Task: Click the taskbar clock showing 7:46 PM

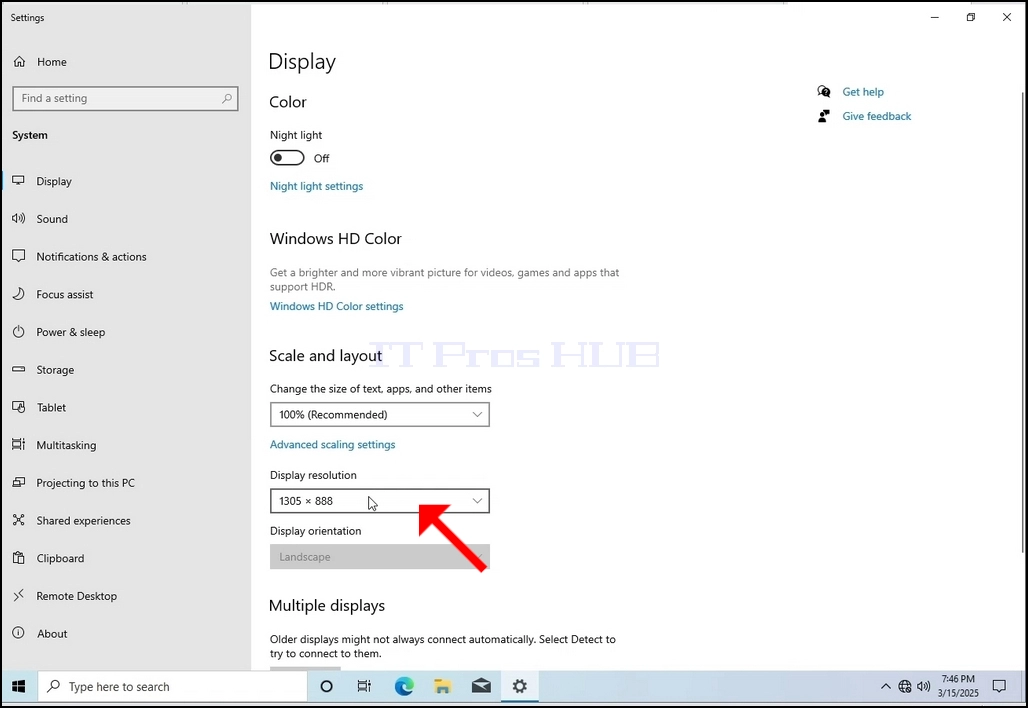Action: (958, 686)
